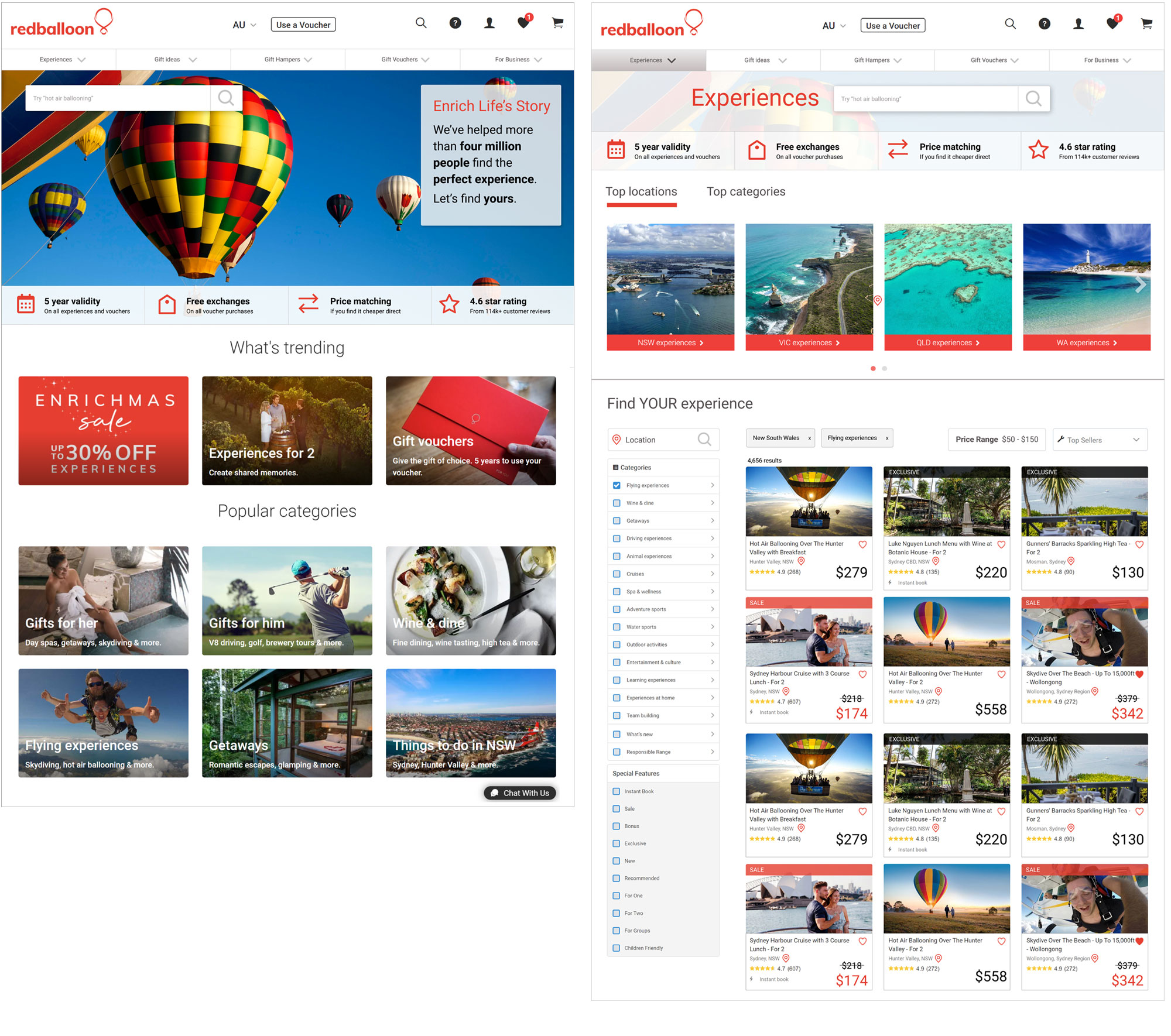Open help icon in right page header
Screen dimensions: 1171x1036
click(x=1045, y=24)
